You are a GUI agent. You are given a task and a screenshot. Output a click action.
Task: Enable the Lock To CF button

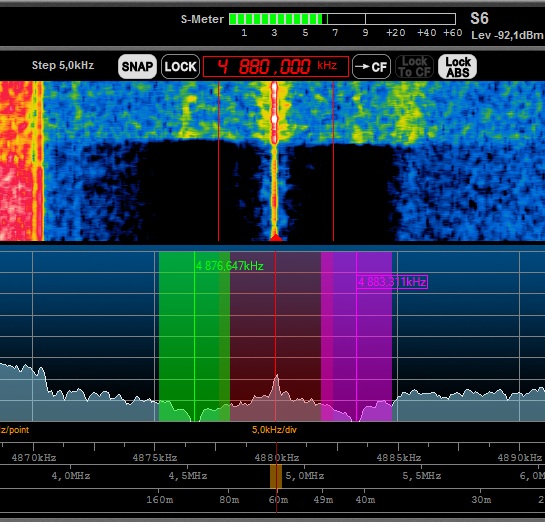414,66
